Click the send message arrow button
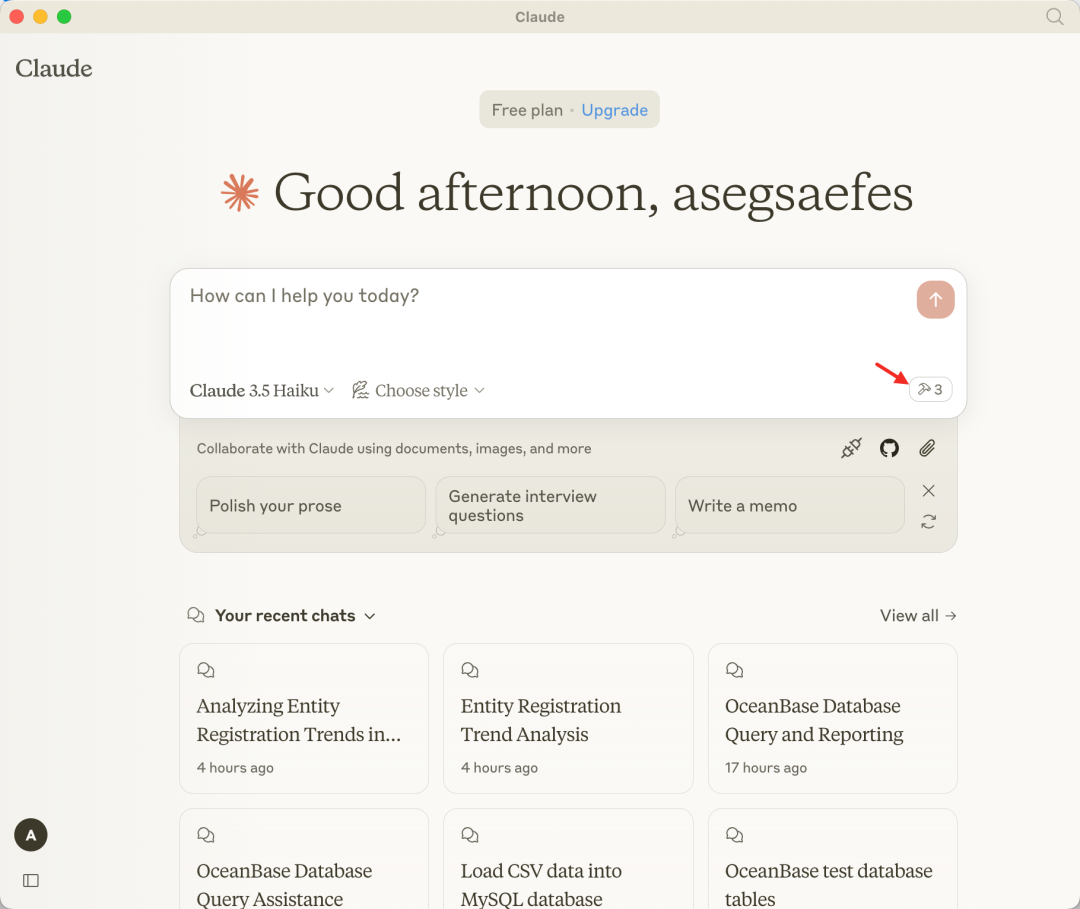 [935, 299]
